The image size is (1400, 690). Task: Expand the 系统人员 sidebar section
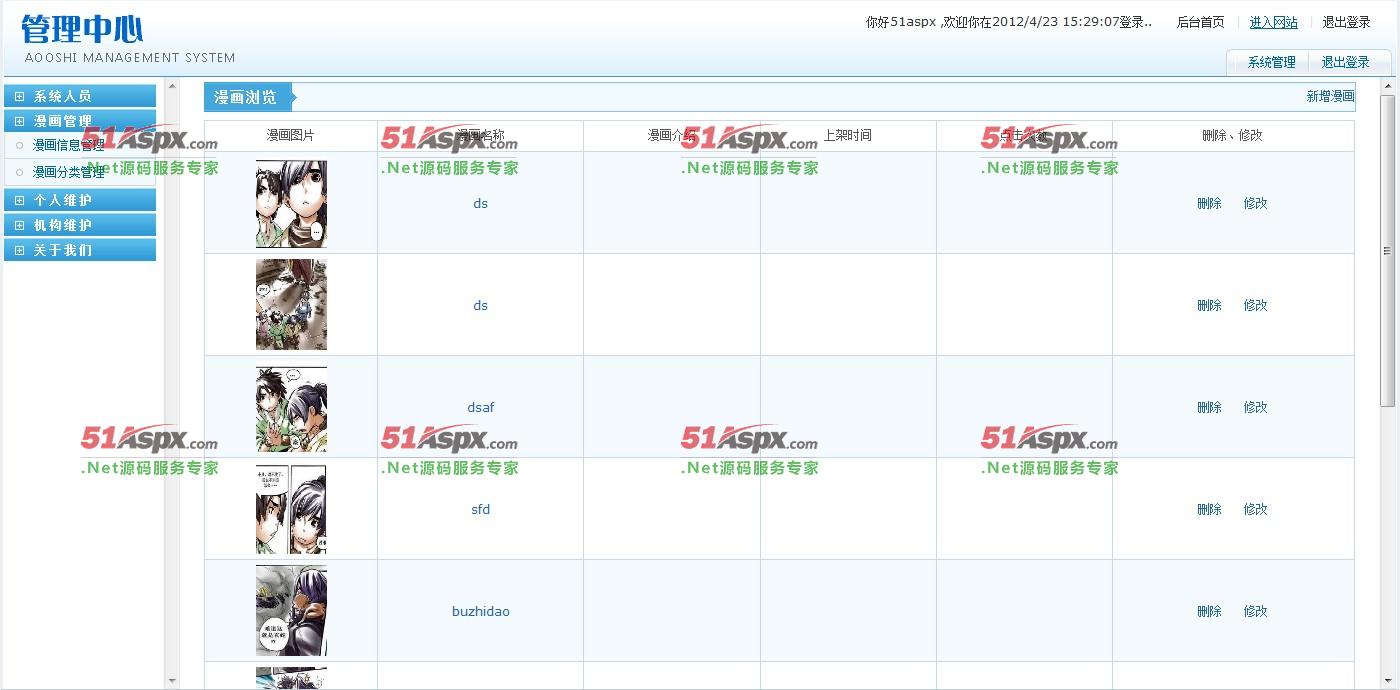pyautogui.click(x=80, y=96)
